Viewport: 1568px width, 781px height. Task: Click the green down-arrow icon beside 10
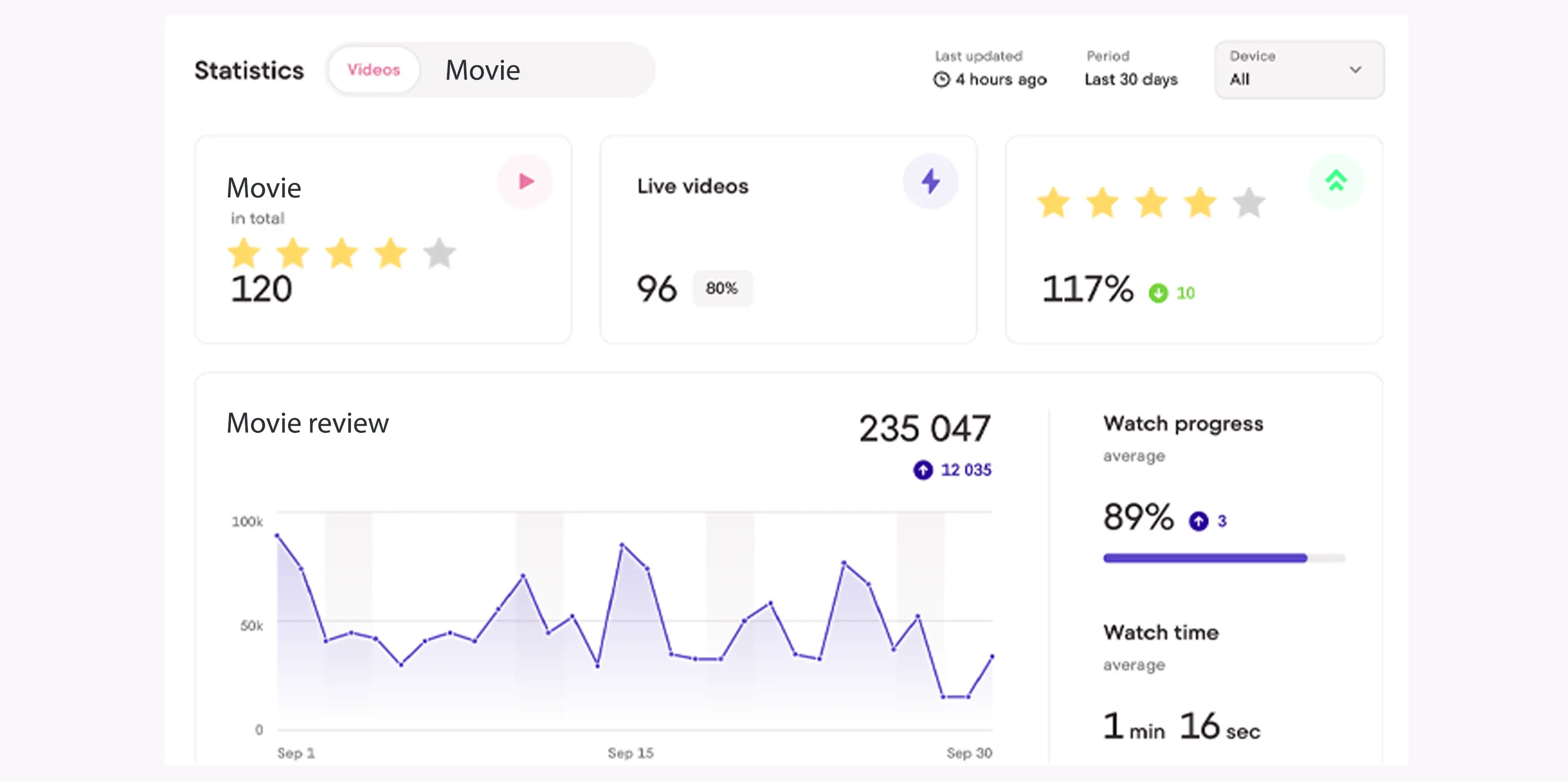[x=1158, y=293]
